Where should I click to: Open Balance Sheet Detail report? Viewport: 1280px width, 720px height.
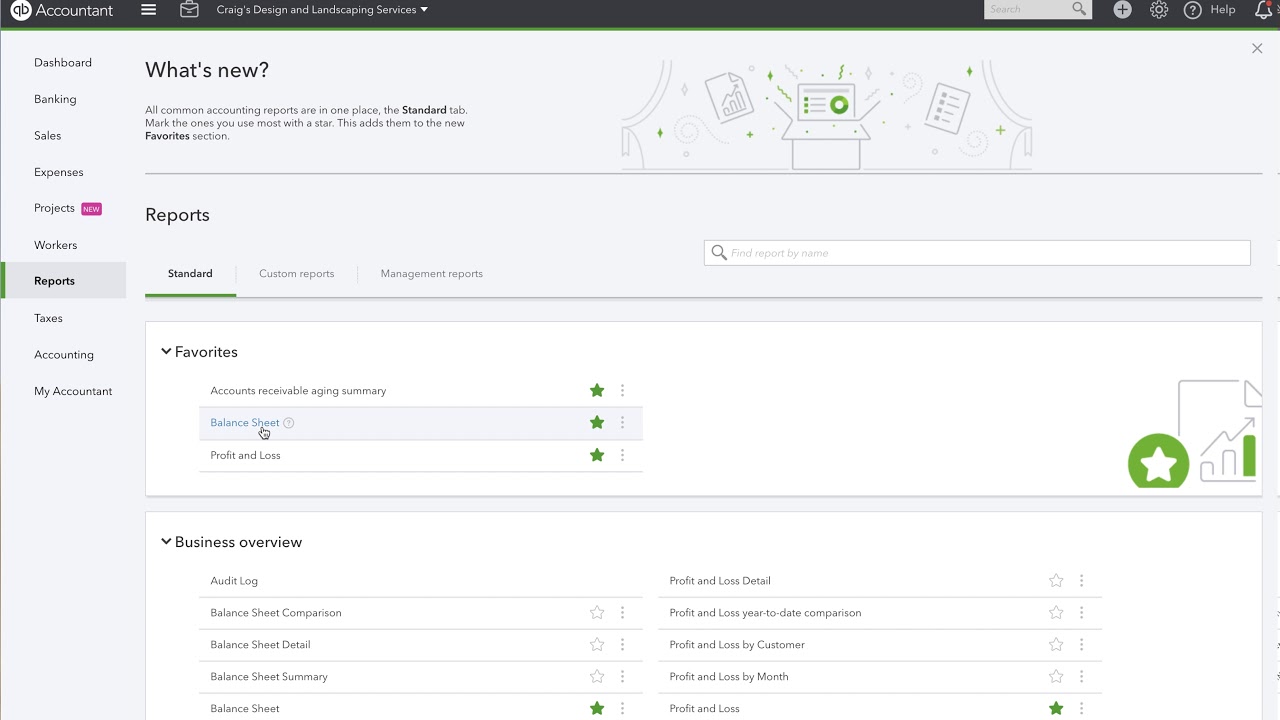pos(260,645)
